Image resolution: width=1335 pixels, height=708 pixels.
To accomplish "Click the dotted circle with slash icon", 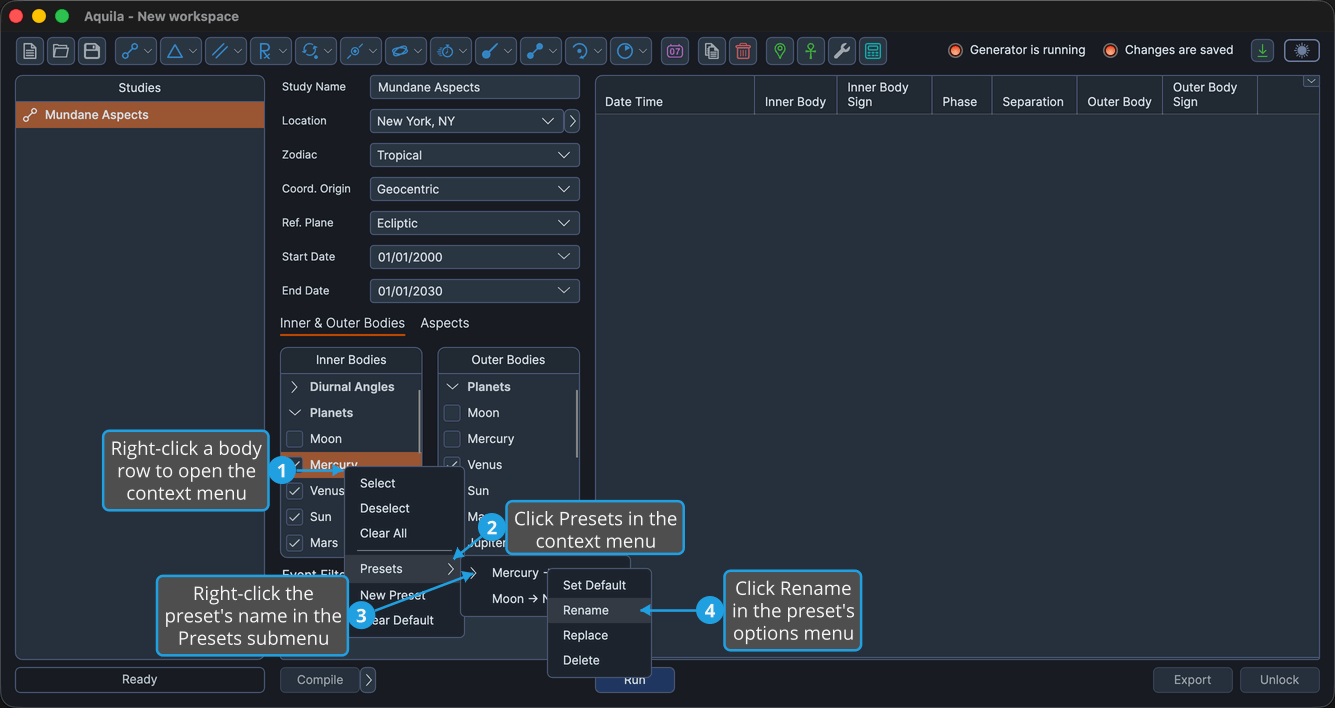I will click(361, 51).
